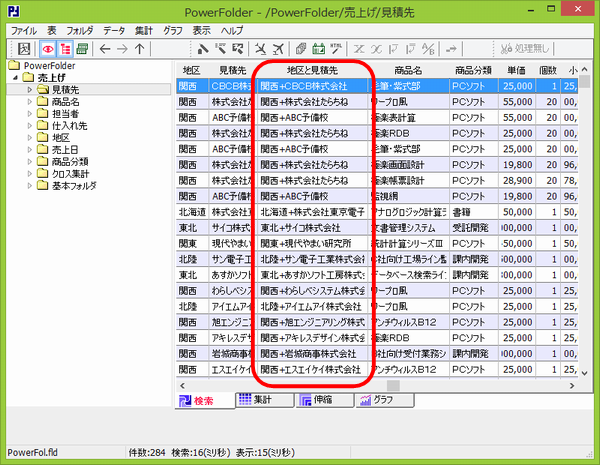
Task: Click the 商品分類 column header
Action: tap(473, 70)
